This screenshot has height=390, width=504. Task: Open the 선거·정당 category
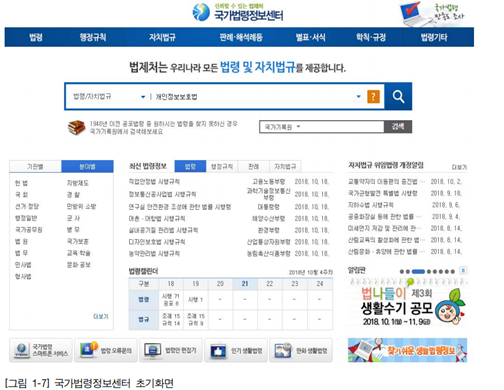click(27, 206)
